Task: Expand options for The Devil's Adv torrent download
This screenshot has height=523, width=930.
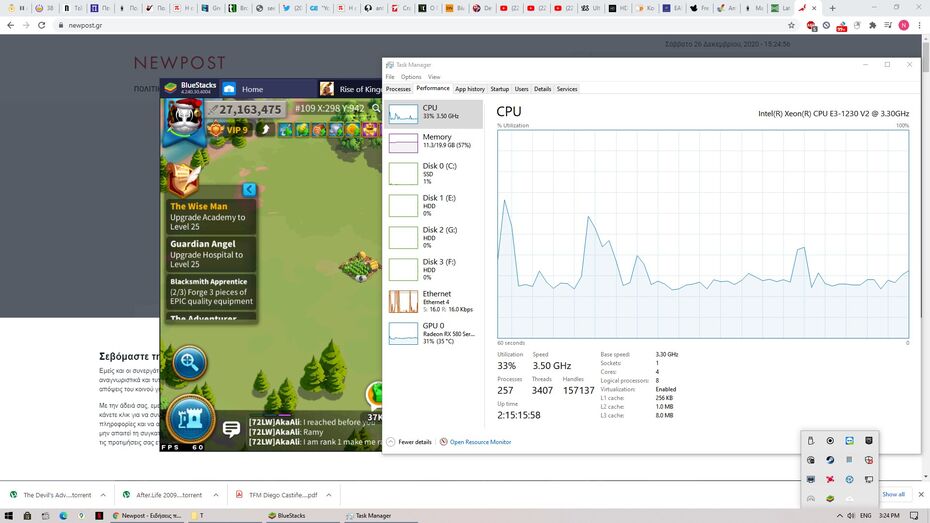Action: (x=103, y=495)
